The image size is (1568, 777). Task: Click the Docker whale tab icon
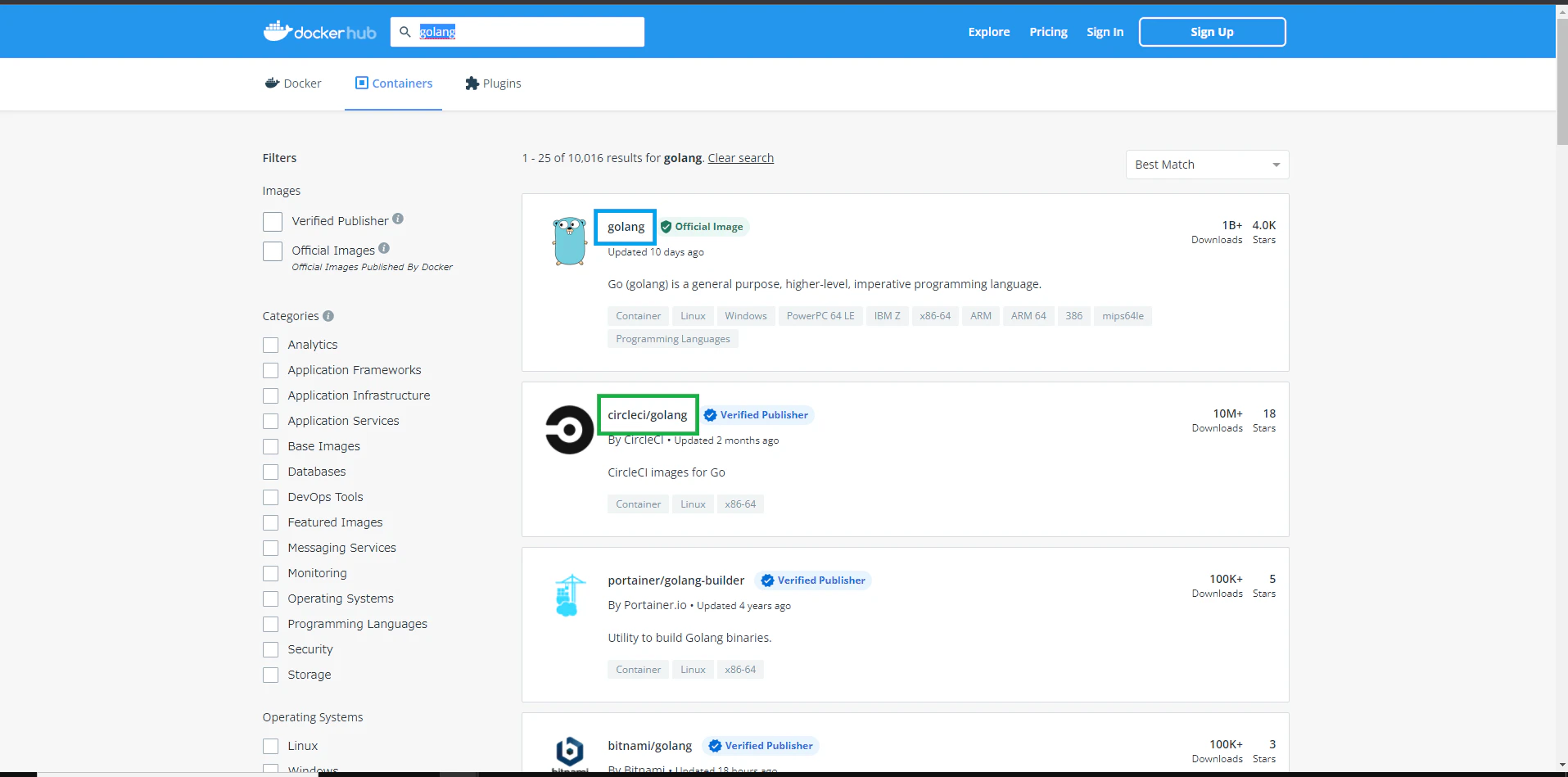click(272, 84)
